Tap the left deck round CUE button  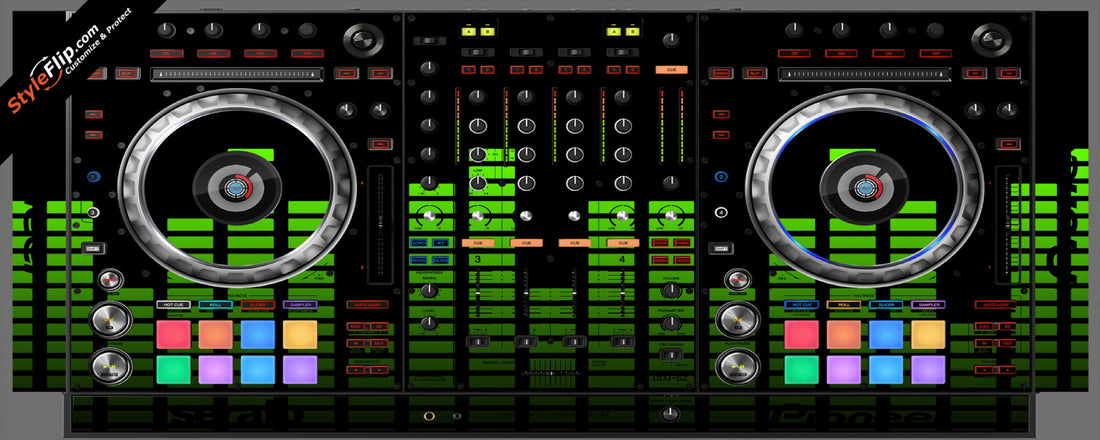110,319
